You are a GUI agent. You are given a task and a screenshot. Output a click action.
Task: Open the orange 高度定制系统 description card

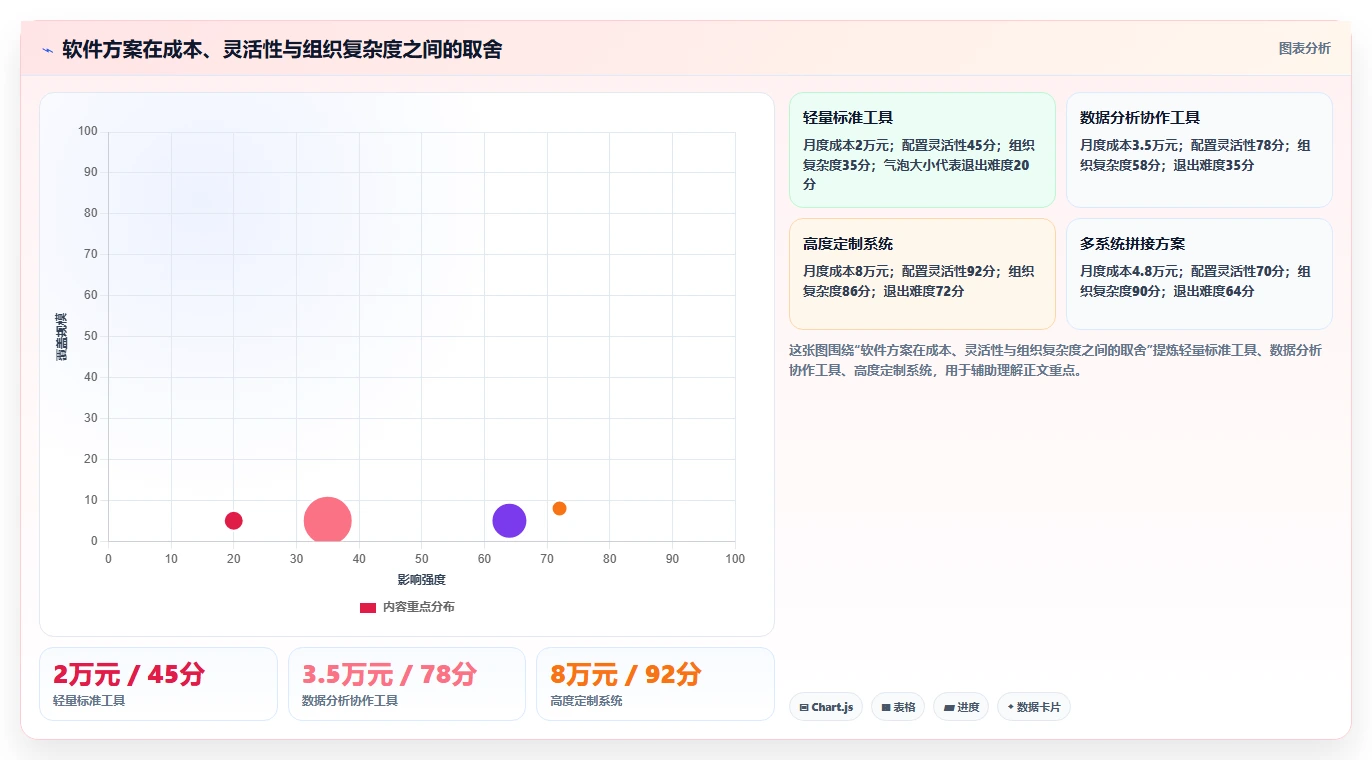922,274
